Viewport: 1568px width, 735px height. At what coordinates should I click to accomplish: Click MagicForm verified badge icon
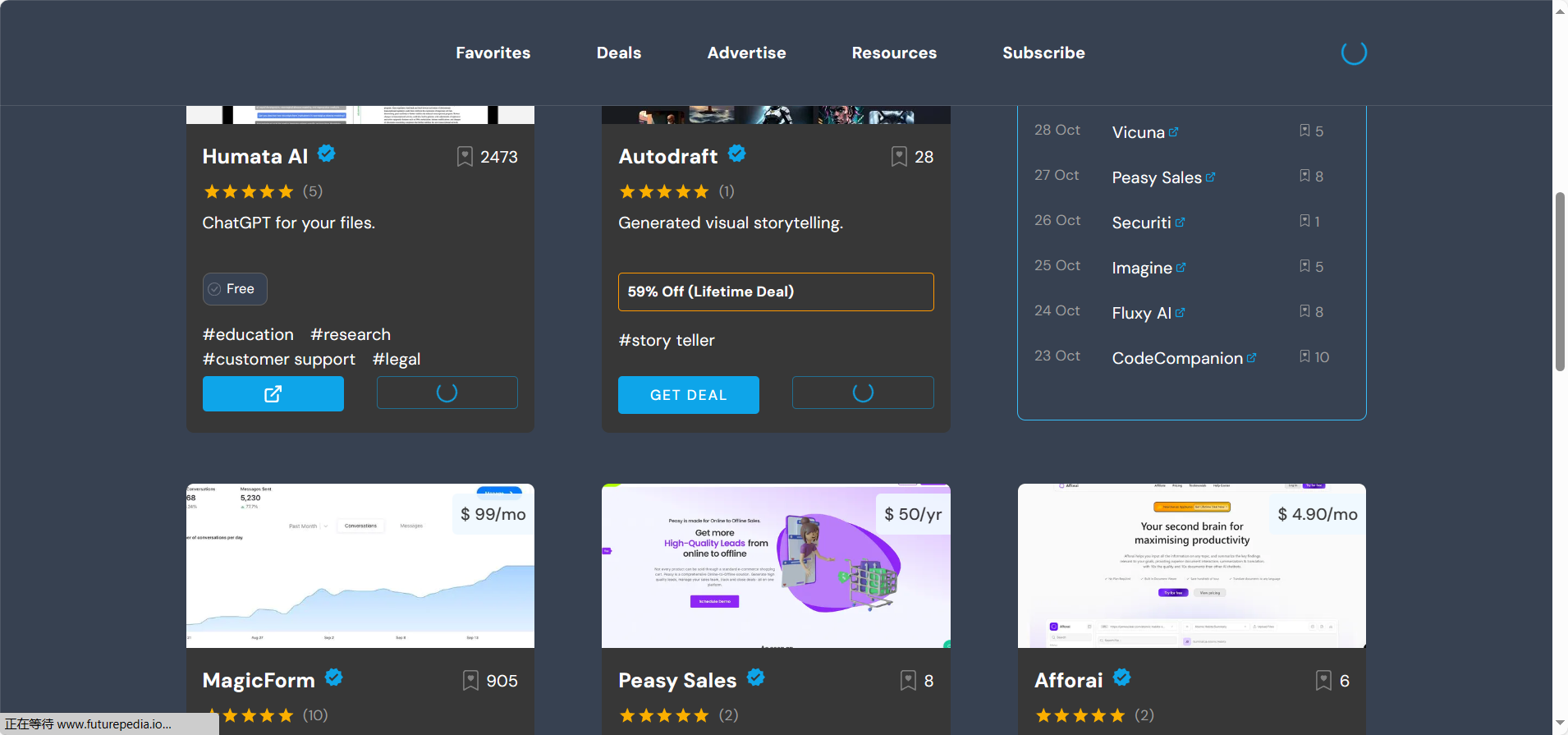click(x=334, y=678)
